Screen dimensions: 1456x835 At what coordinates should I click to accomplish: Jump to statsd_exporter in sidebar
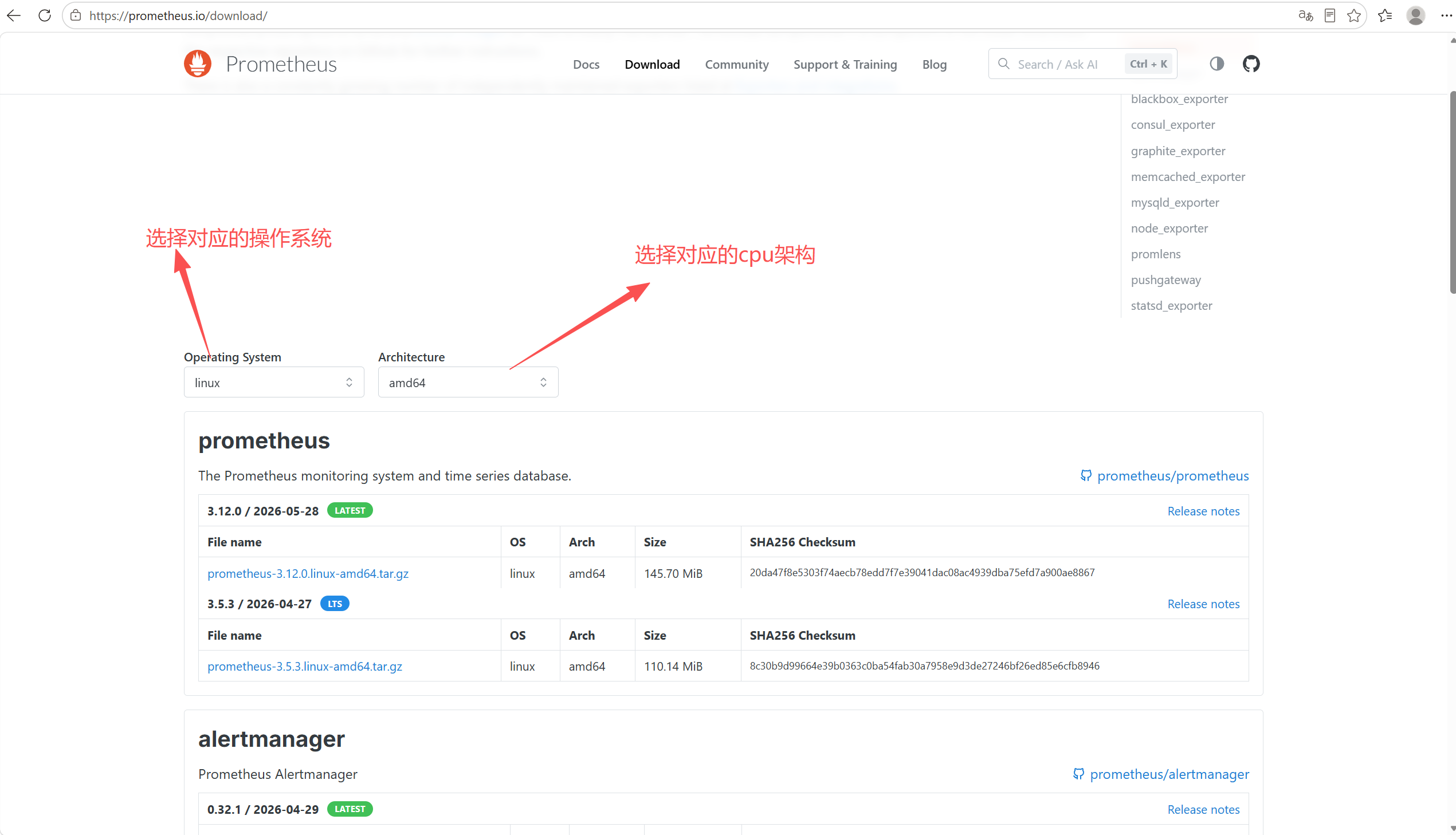tap(1171, 306)
